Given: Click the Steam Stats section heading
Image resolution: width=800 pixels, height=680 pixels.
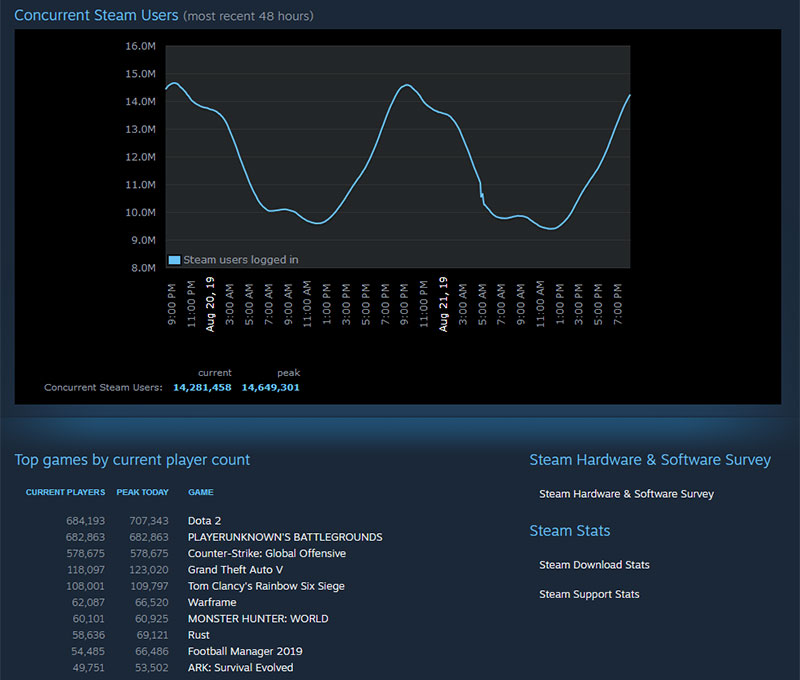Looking at the screenshot, I should point(569,531).
